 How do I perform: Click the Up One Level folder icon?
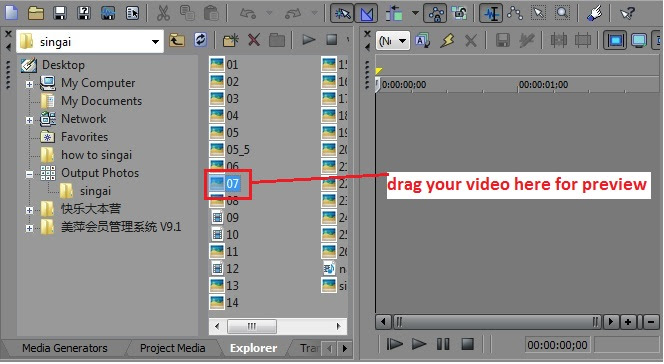(177, 41)
